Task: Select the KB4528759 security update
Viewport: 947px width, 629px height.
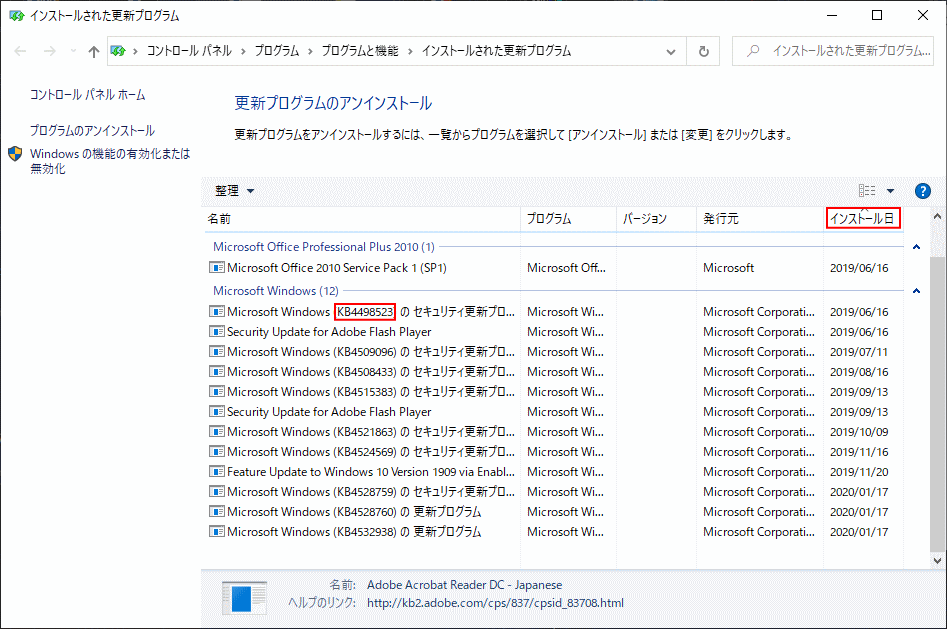Action: point(371,491)
